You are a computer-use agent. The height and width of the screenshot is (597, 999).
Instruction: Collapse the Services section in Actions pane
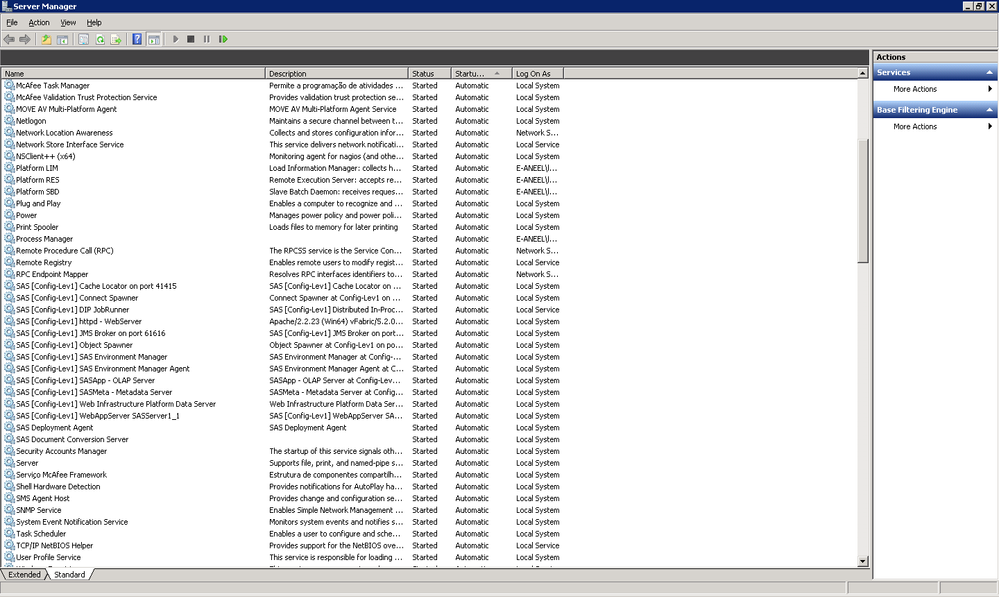(989, 73)
